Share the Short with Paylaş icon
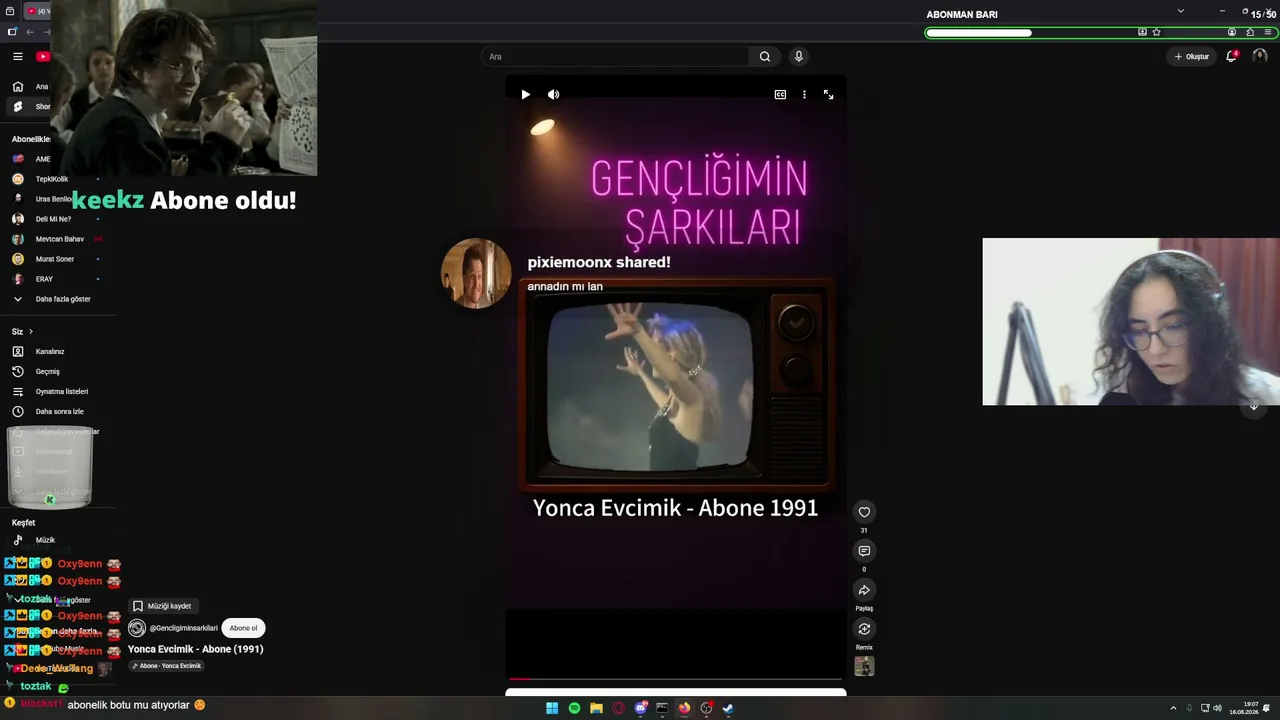This screenshot has height=720, width=1280. (x=864, y=590)
